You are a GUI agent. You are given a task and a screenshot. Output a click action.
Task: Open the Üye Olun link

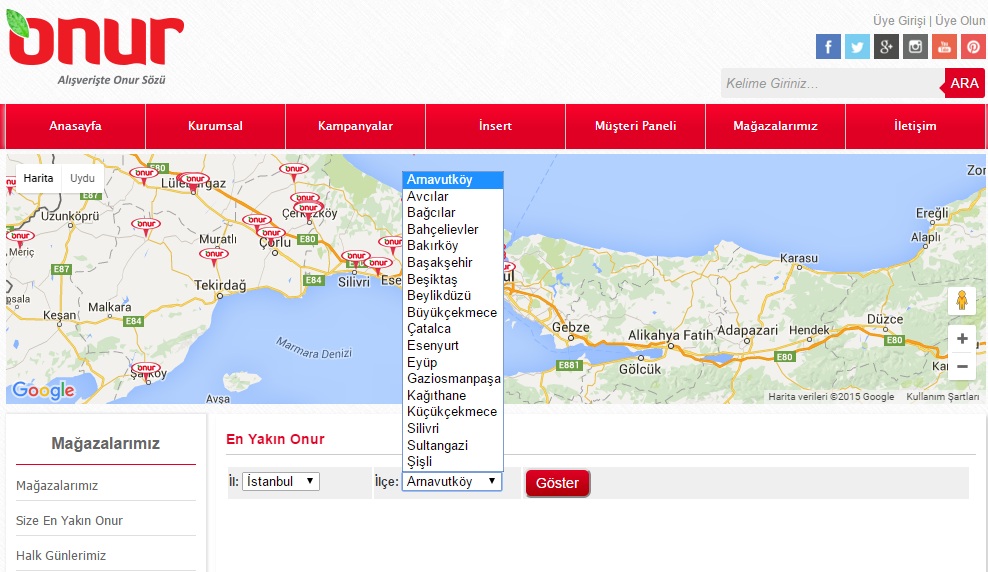(x=960, y=21)
